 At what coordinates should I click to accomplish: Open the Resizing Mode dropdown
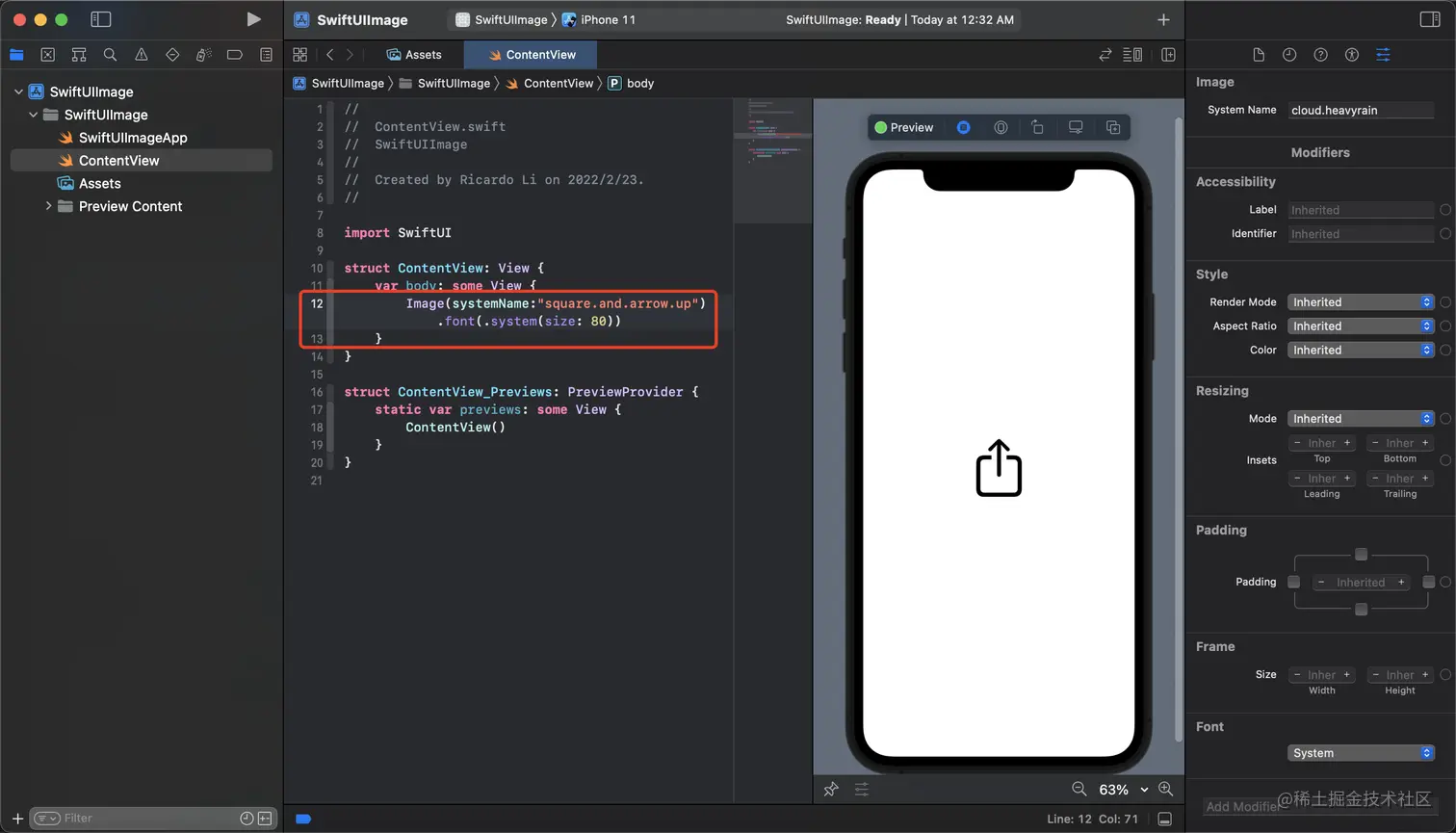pyautogui.click(x=1362, y=419)
